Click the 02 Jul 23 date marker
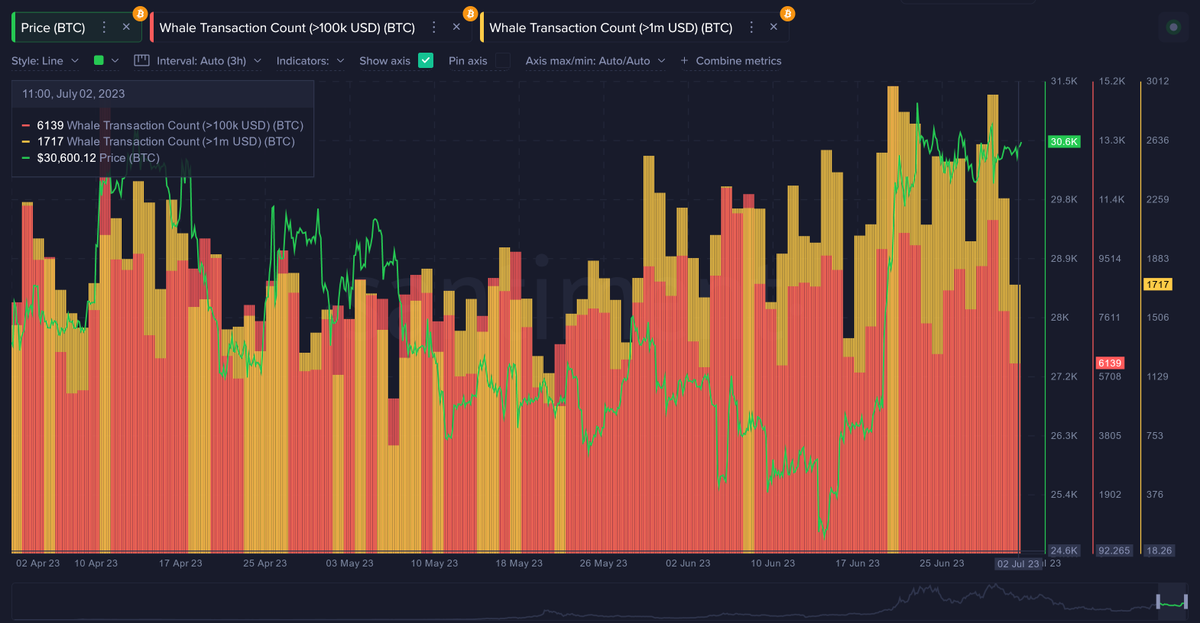The height and width of the screenshot is (623, 1200). coord(1016,564)
